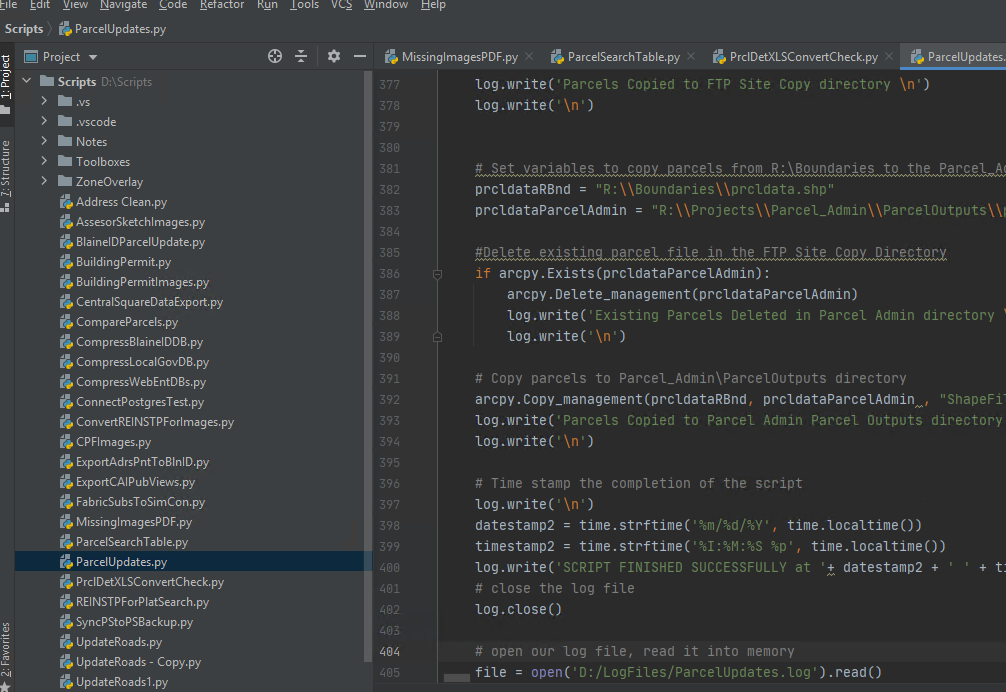Screen dimensions: 1006x692
Task: Open Project panel settings gear
Action: 334,57
